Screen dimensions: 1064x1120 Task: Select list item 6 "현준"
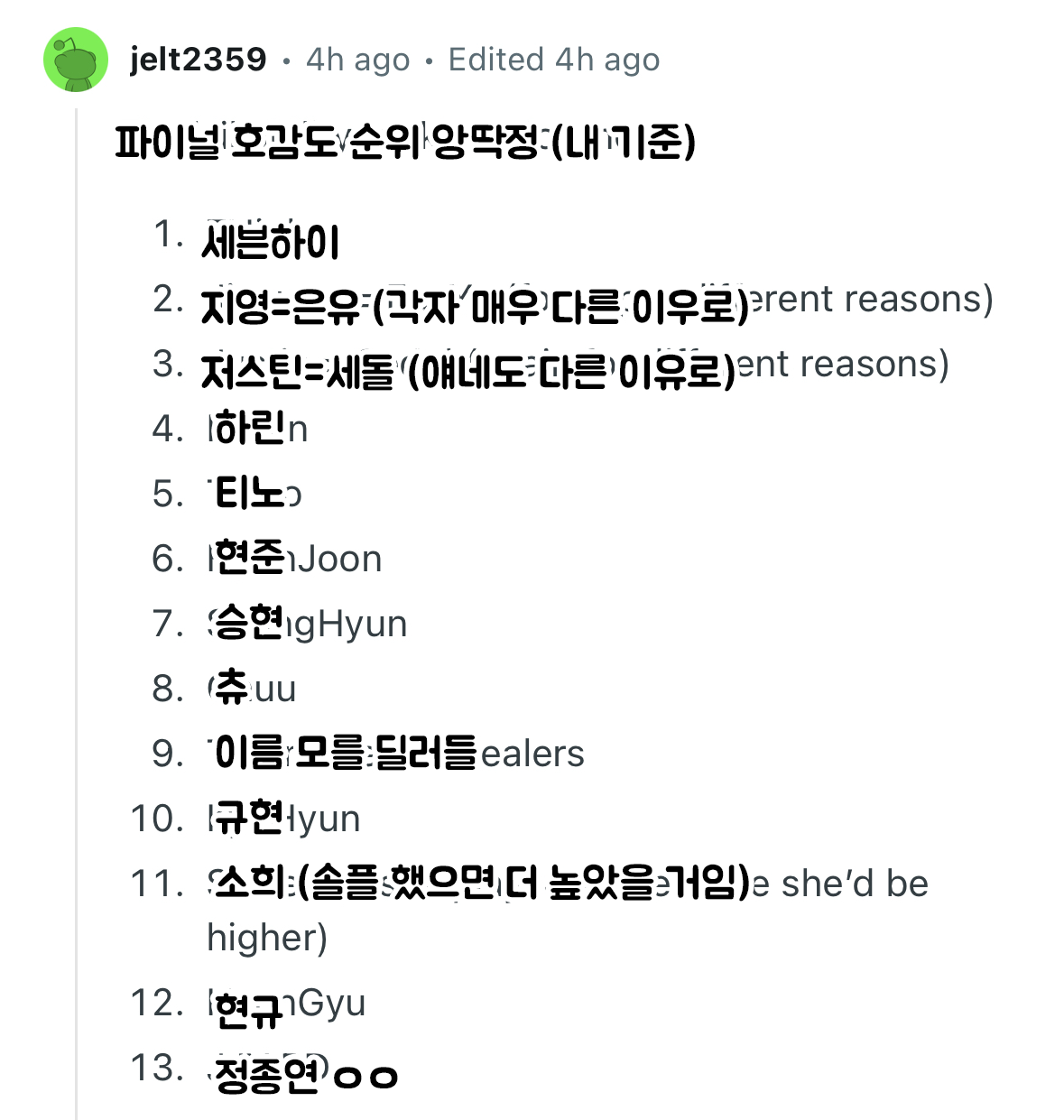click(x=250, y=559)
